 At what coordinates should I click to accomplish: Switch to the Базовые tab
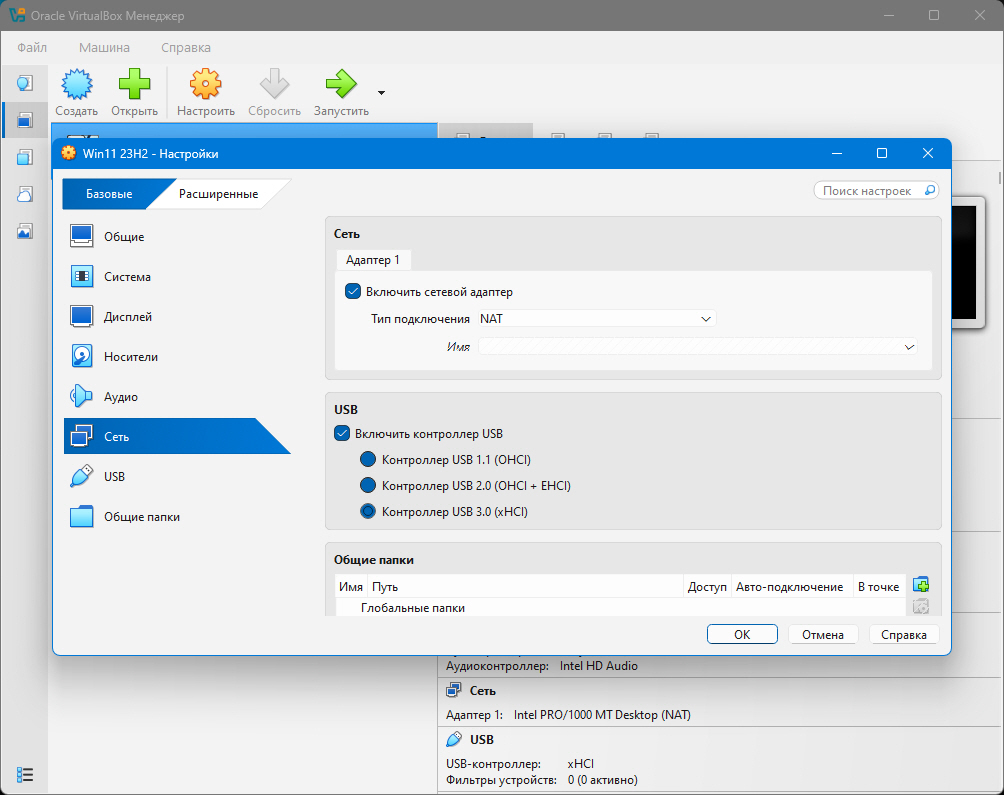tap(109, 194)
